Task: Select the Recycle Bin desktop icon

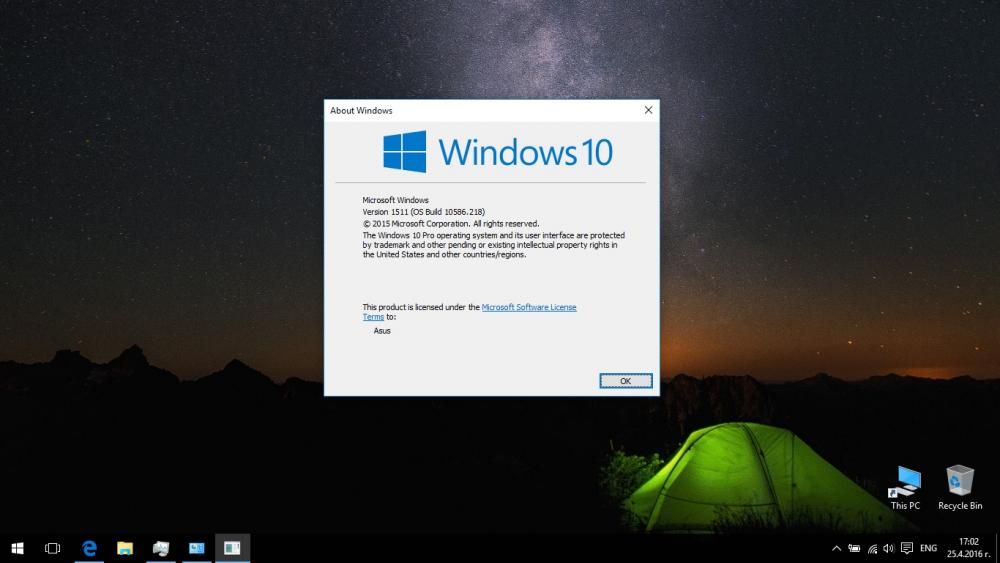Action: 960,488
